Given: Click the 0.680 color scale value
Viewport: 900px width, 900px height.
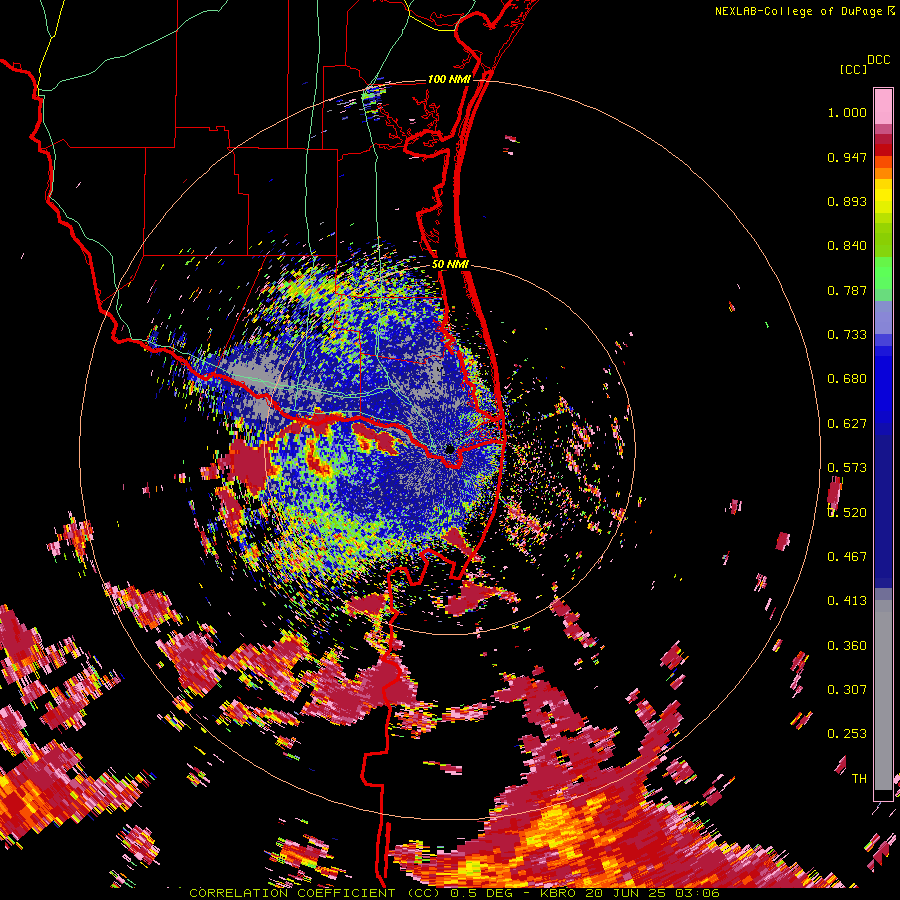Looking at the screenshot, I should (847, 379).
